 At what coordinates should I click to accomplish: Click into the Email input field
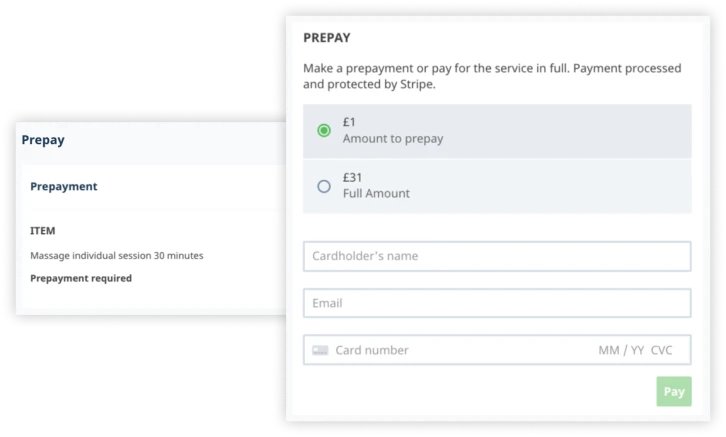pyautogui.click(x=497, y=303)
